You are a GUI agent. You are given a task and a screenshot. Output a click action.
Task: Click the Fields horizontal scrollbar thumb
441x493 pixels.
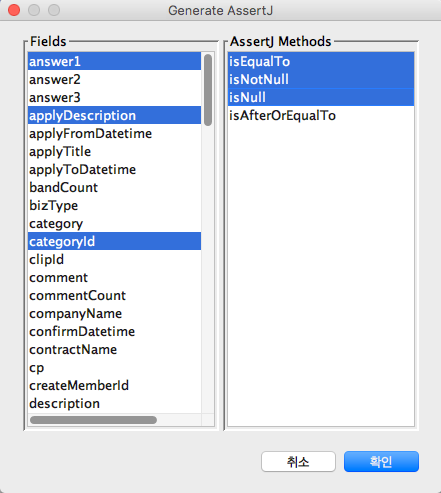click(x=93, y=420)
